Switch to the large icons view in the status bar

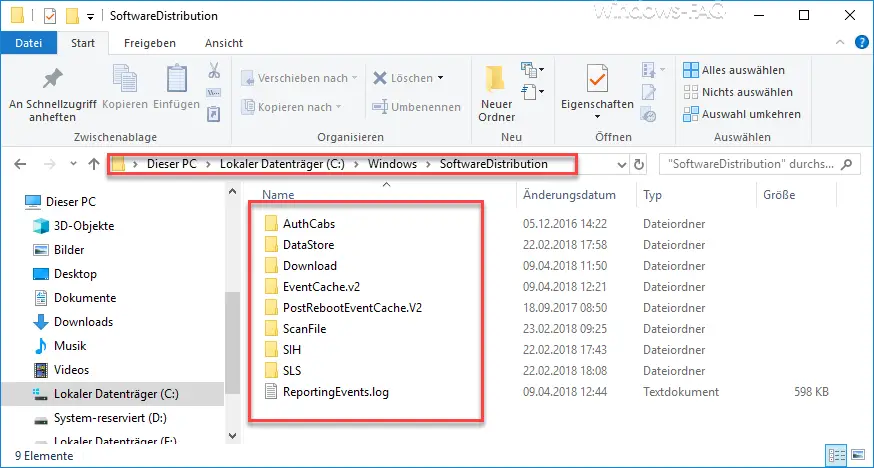(857, 454)
